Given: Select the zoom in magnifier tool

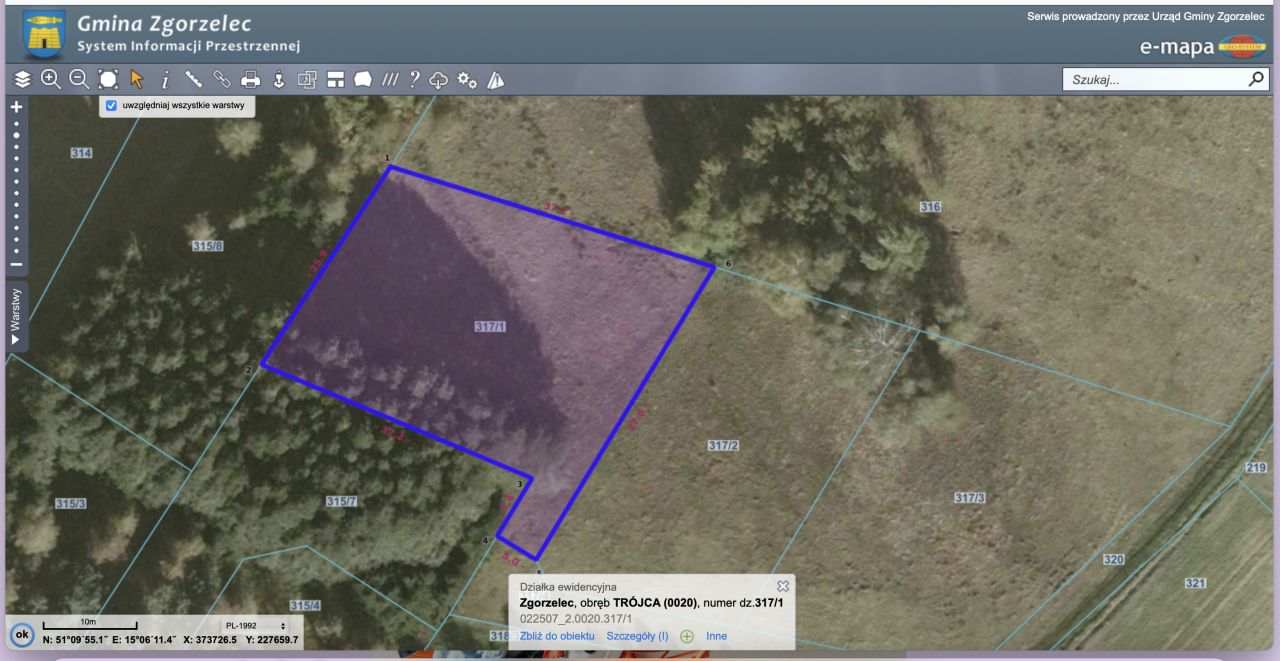Looking at the screenshot, I should point(51,80).
